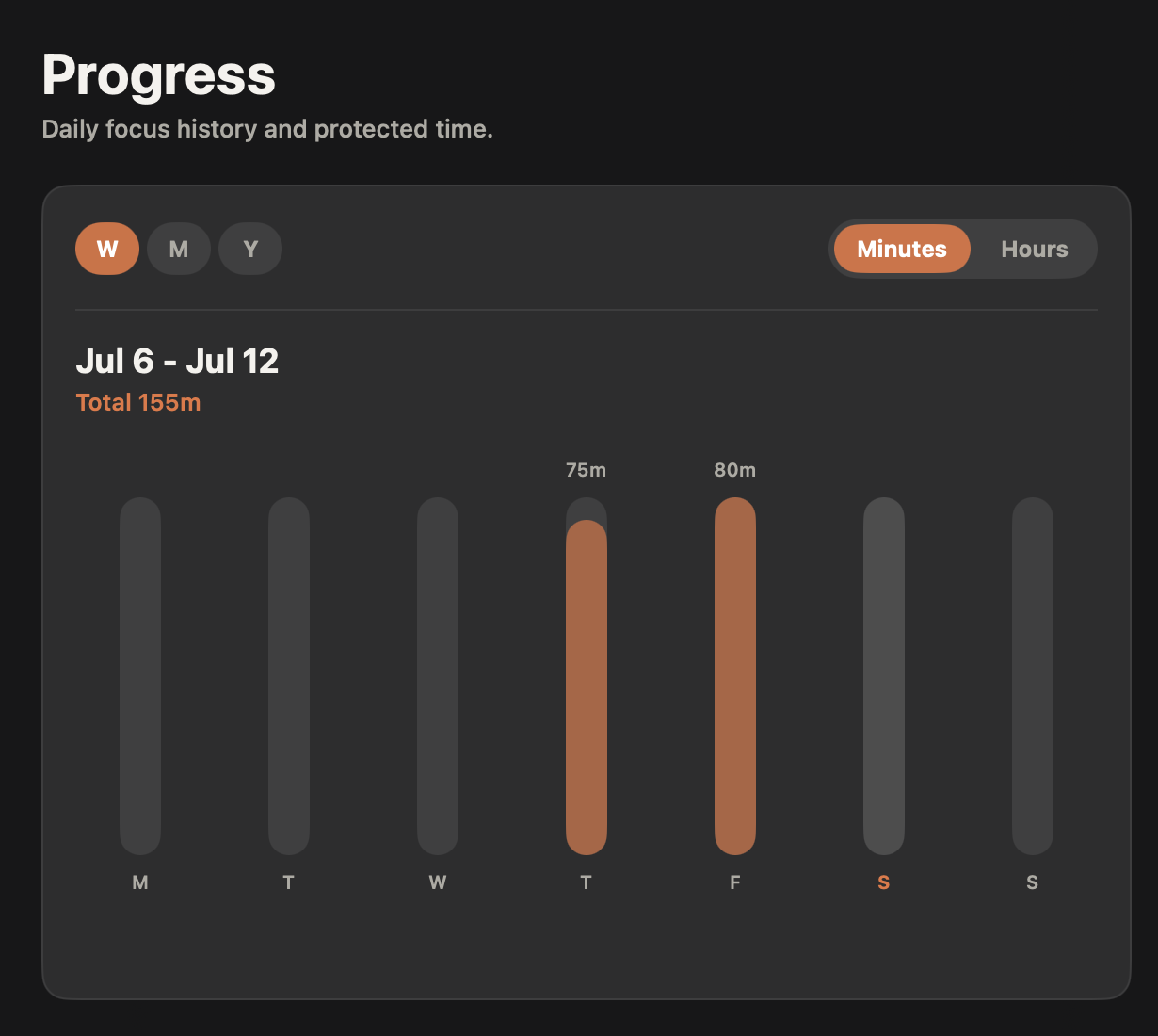Click the 80m value label
The image size is (1158, 1036).
point(735,470)
